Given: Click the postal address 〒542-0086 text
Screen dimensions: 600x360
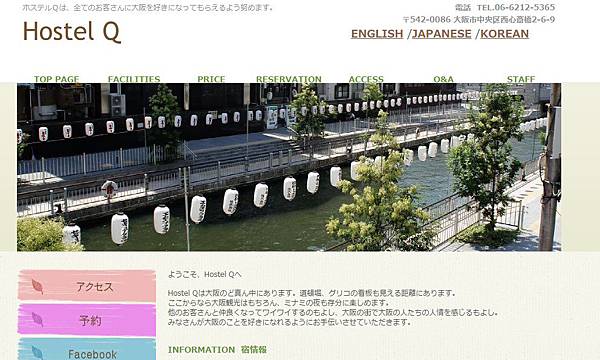Looking at the screenshot, I should coord(479,20).
